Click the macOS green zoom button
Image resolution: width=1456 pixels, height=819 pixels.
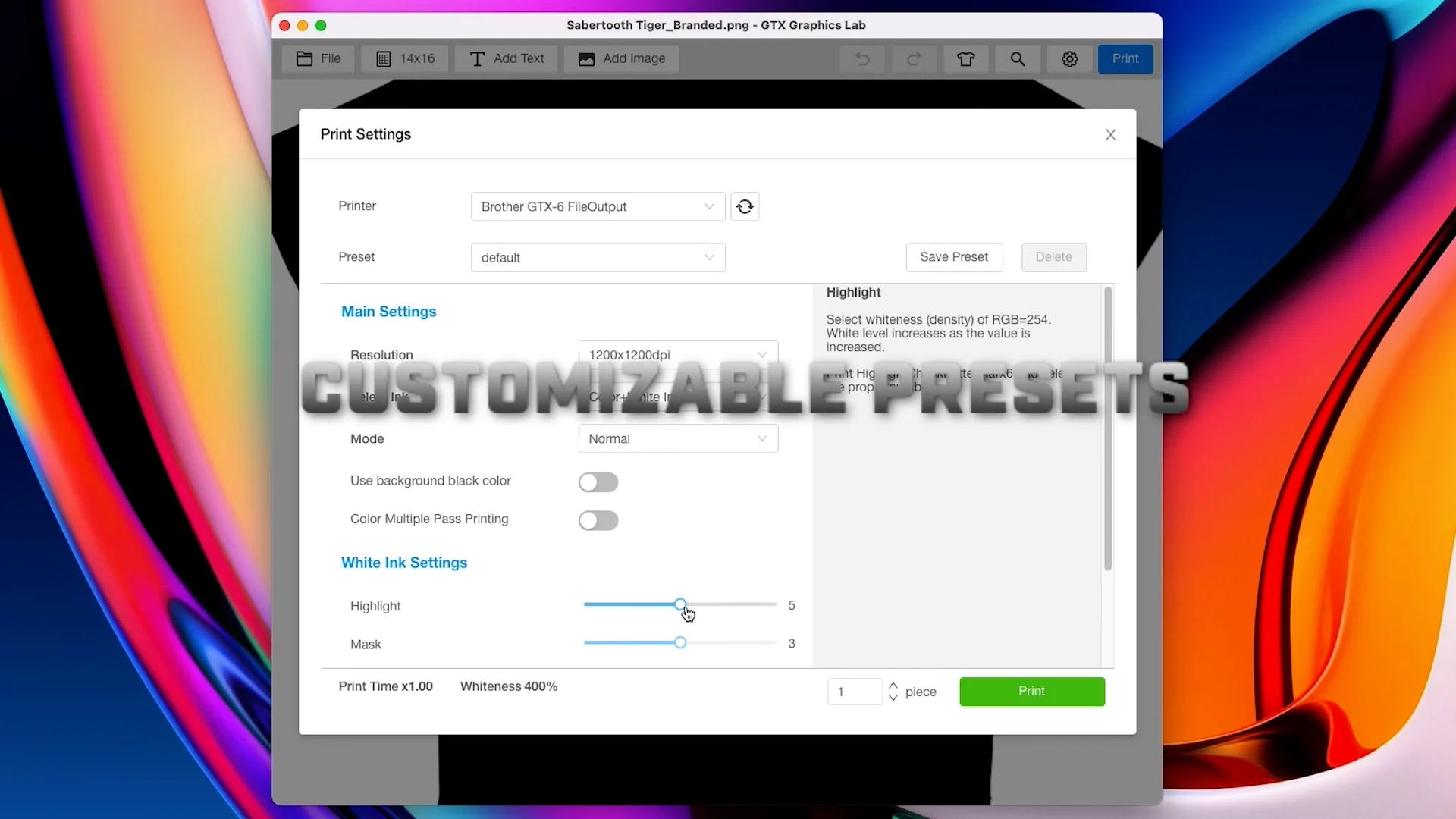[x=321, y=25]
